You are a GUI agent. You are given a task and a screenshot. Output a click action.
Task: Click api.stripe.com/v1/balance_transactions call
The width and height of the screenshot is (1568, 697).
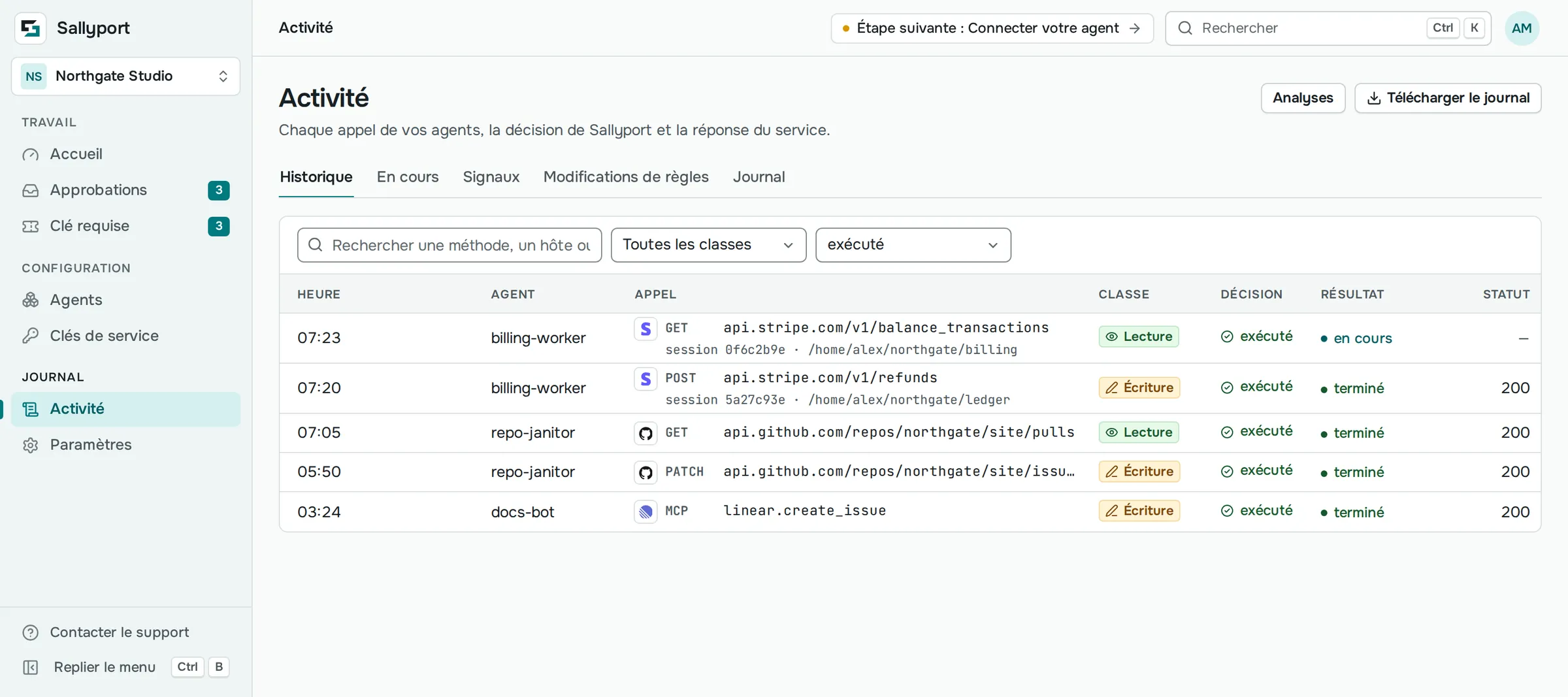886,328
